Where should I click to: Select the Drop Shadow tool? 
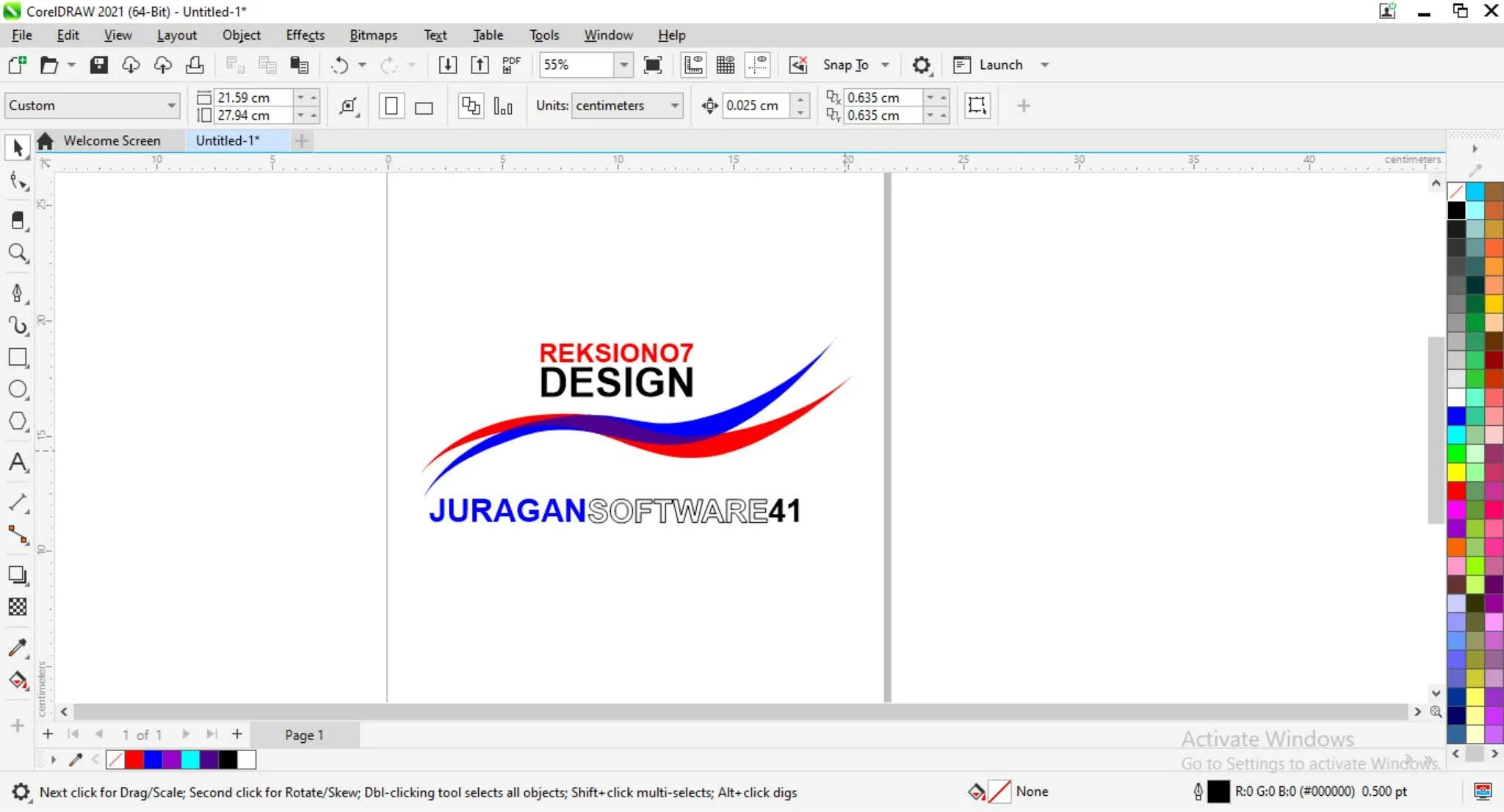pos(18,575)
